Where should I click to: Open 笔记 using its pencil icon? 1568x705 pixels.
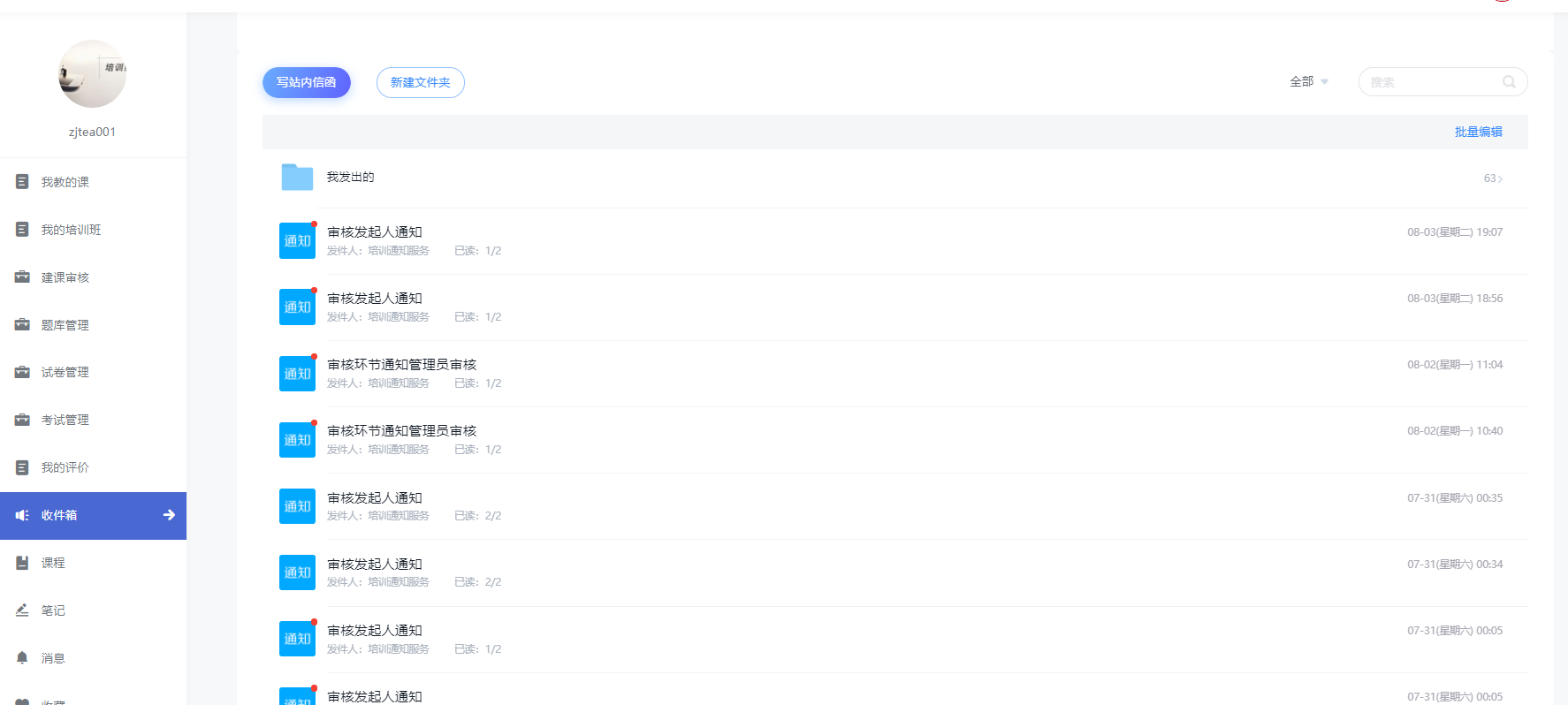pyautogui.click(x=22, y=610)
